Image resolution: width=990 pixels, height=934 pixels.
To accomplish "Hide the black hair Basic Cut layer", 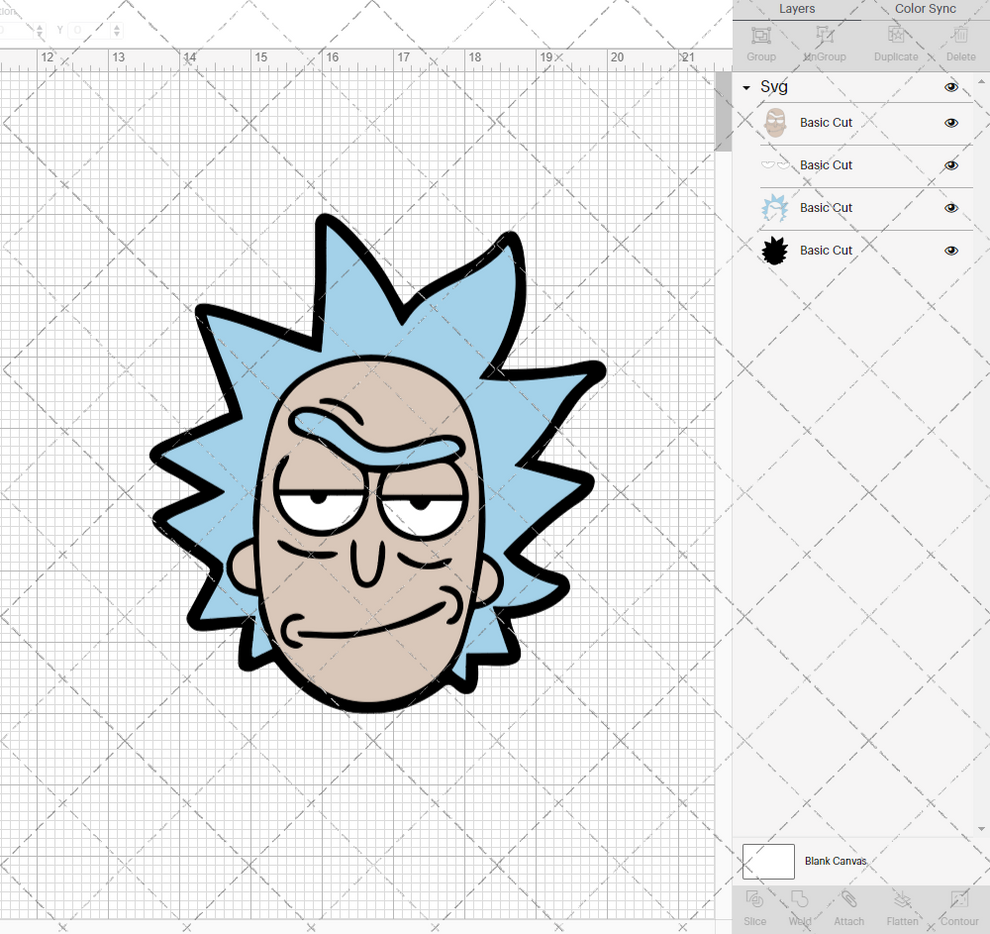I will pyautogui.click(x=951, y=250).
